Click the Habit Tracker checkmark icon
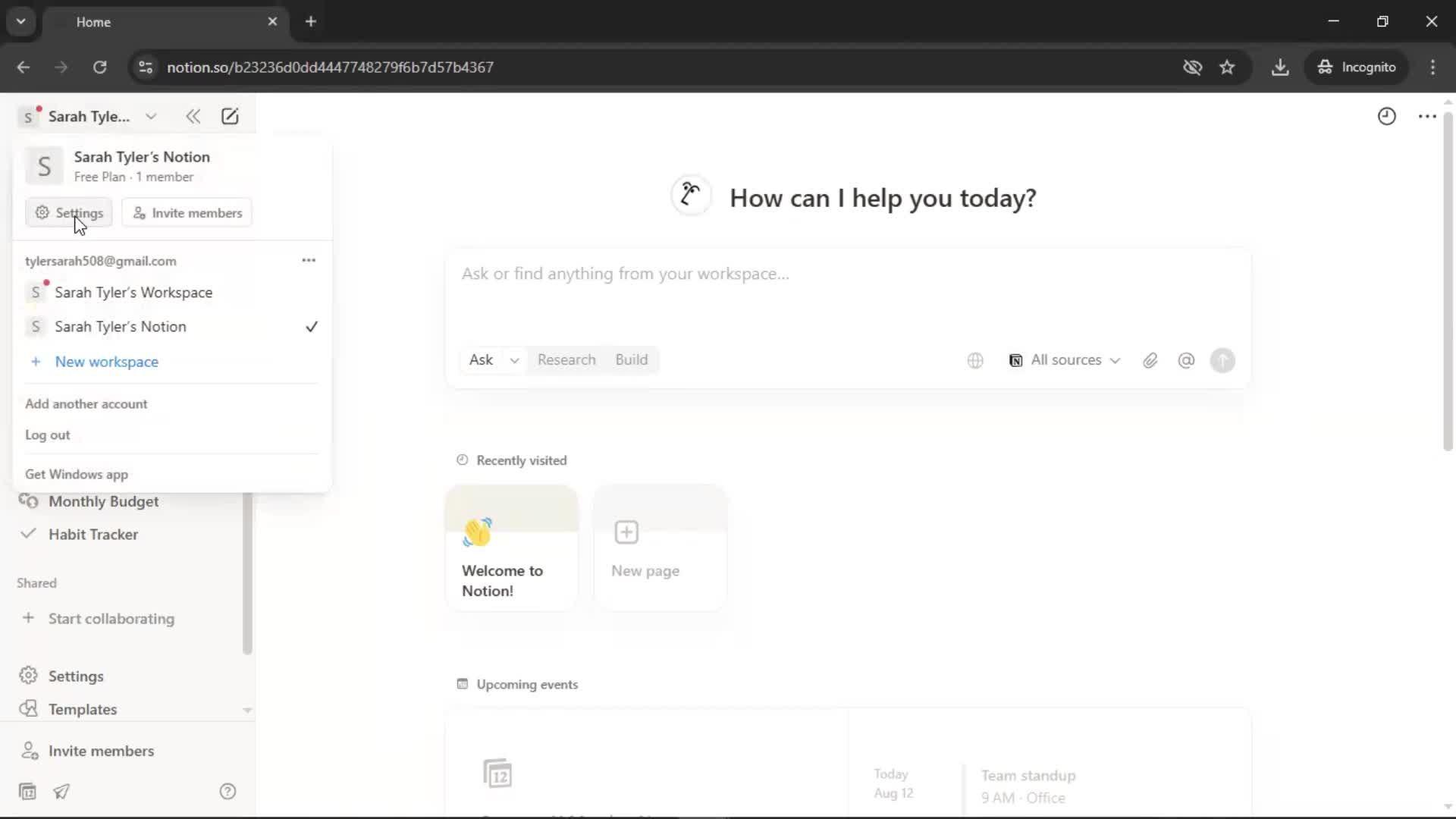 click(28, 534)
